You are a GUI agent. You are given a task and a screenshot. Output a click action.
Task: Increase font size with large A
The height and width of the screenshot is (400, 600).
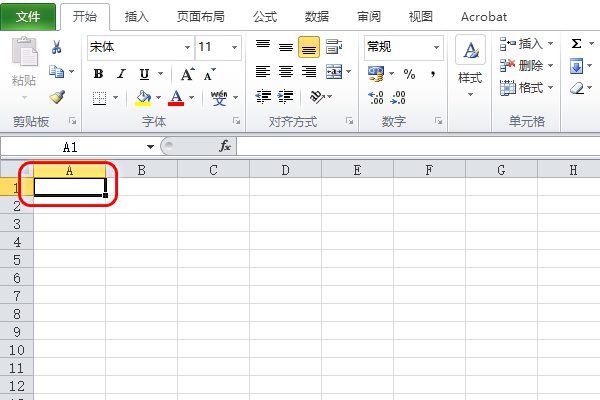[188, 74]
